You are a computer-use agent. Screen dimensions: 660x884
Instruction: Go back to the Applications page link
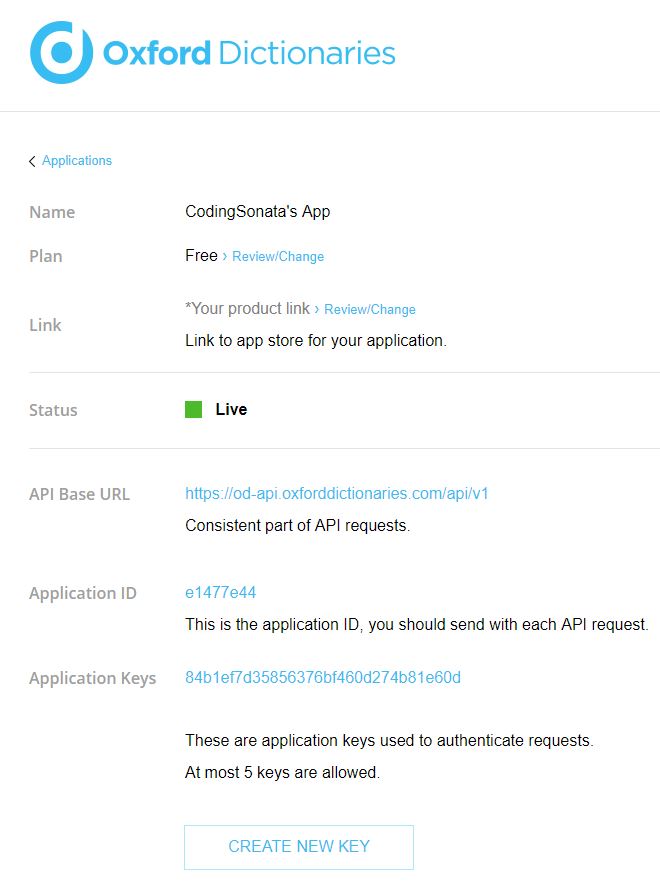(x=77, y=161)
